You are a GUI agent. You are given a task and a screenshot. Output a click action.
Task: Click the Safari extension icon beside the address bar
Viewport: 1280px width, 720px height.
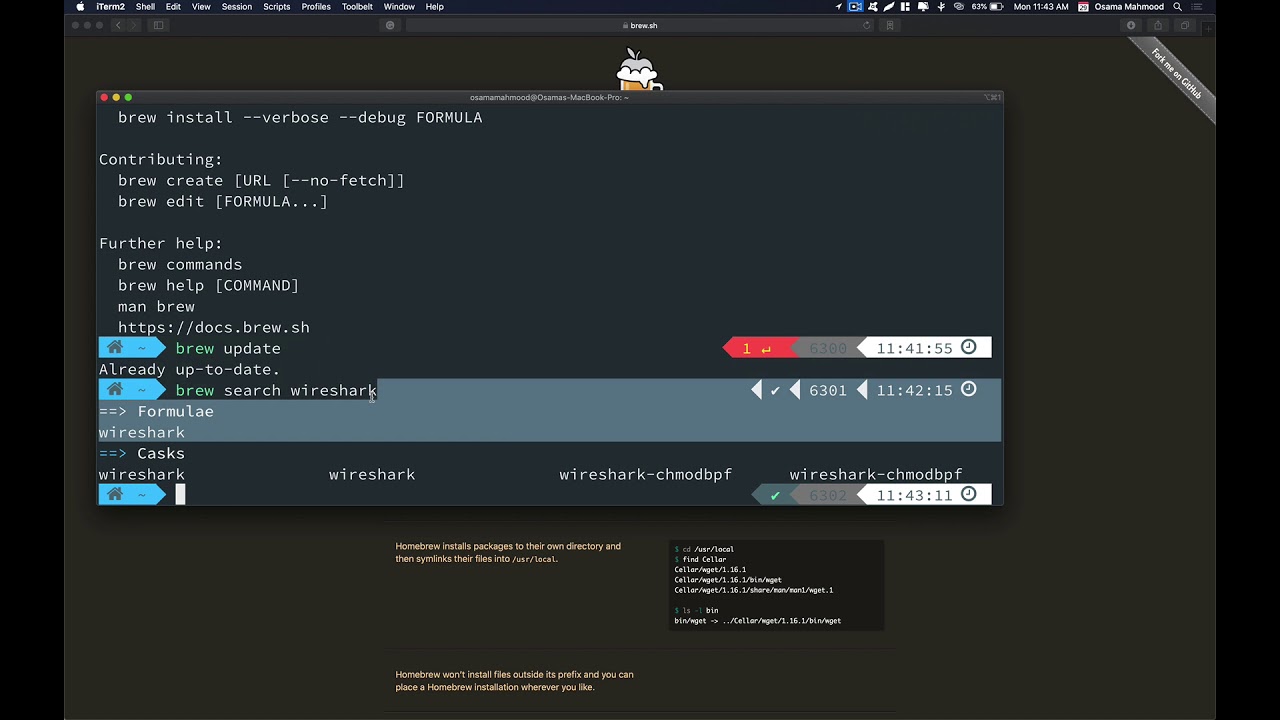(390, 25)
